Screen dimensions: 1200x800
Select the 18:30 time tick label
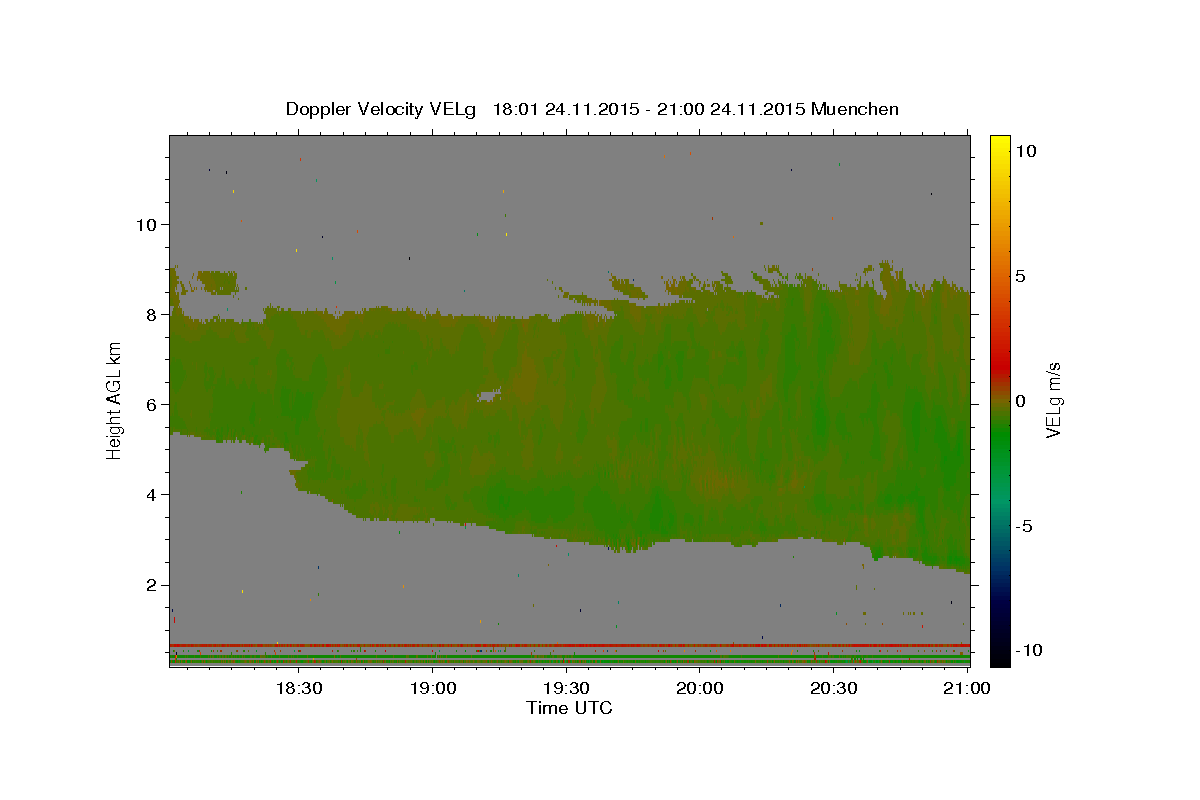(298, 688)
